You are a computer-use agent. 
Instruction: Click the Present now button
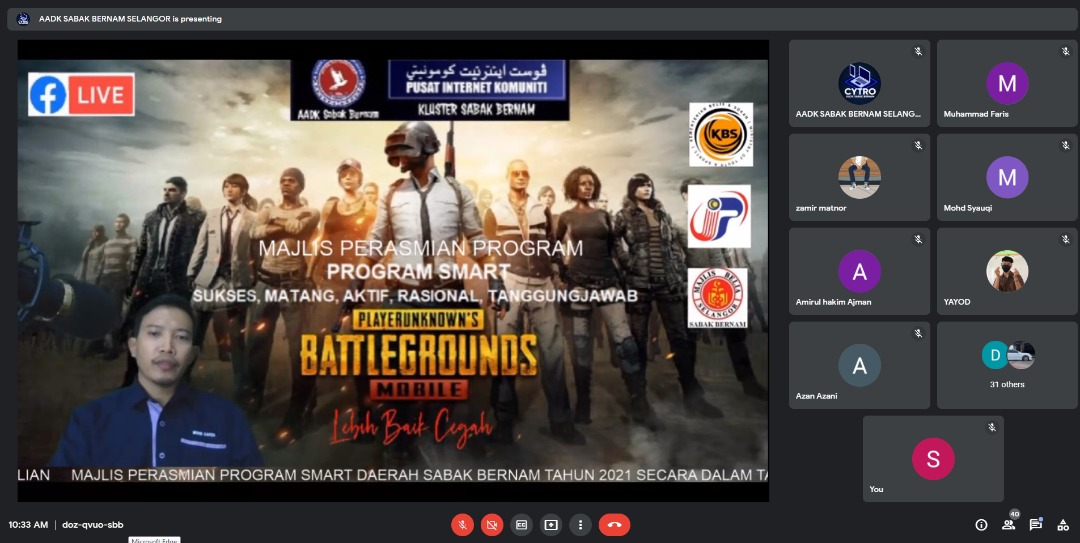tap(551, 525)
